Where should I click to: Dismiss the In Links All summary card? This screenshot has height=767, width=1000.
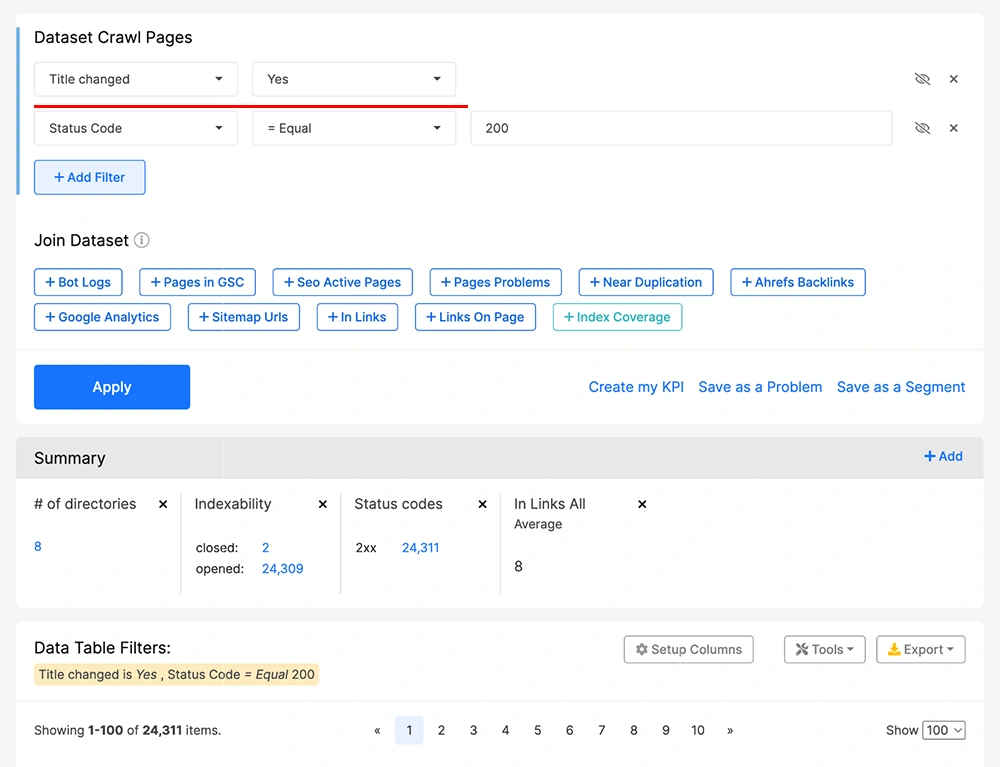(642, 505)
